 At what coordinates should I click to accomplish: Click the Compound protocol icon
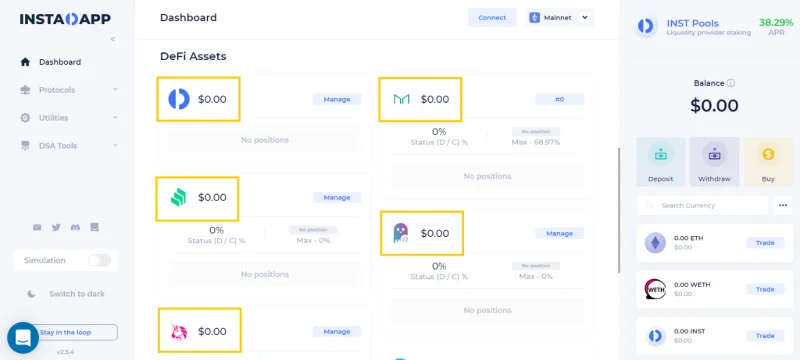point(179,197)
